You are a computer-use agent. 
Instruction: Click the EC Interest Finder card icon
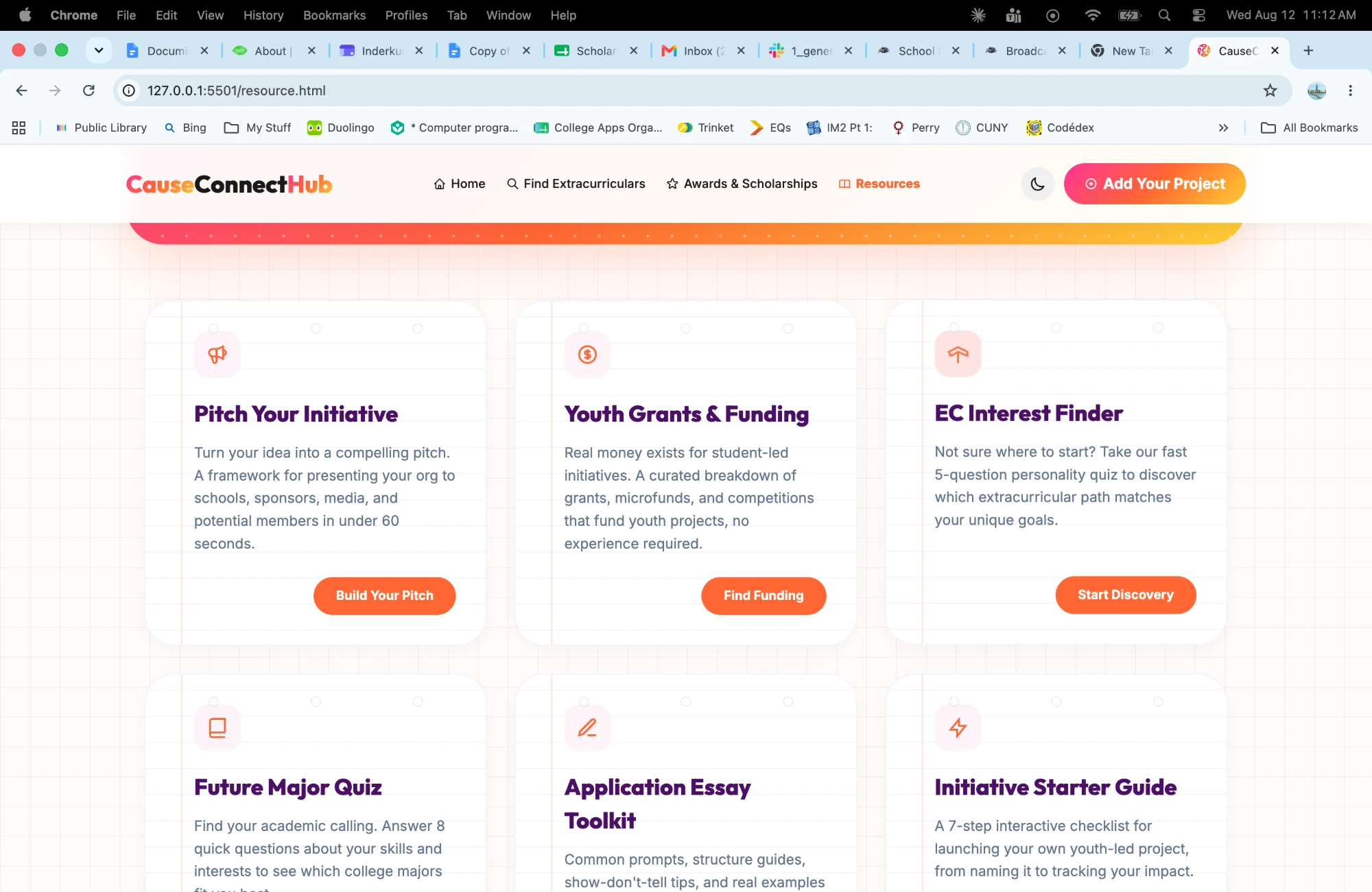(958, 354)
